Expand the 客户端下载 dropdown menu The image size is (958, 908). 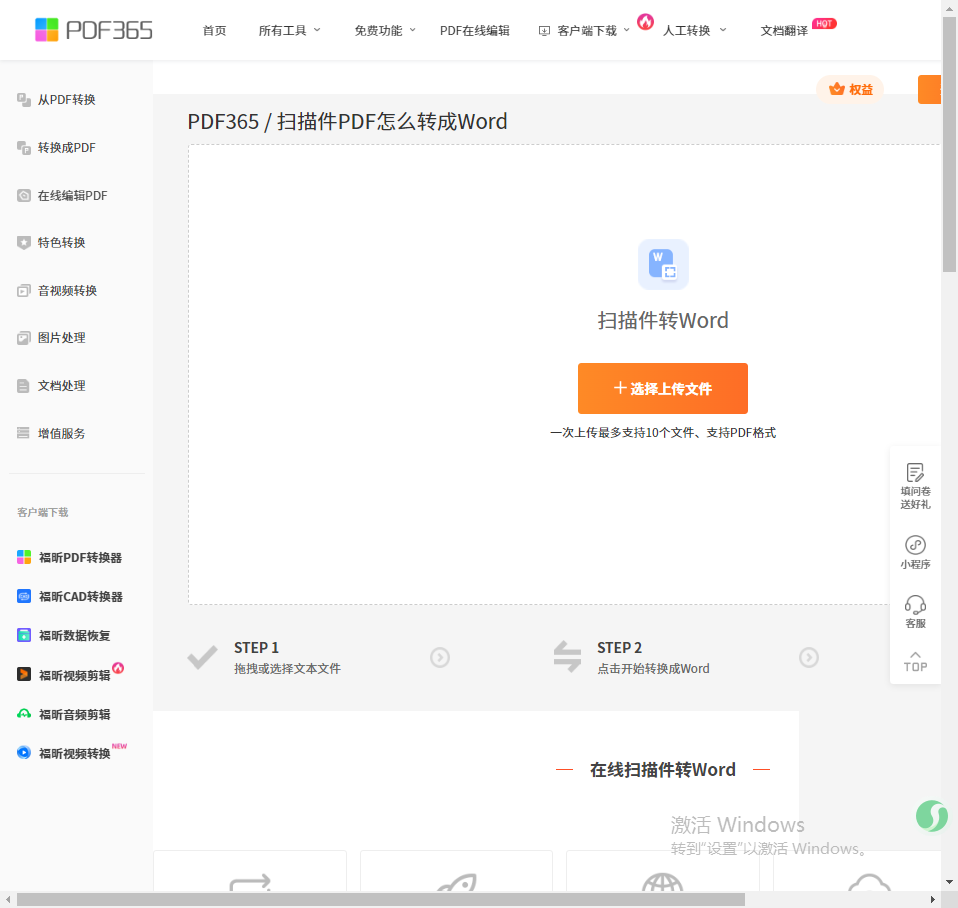[x=584, y=31]
